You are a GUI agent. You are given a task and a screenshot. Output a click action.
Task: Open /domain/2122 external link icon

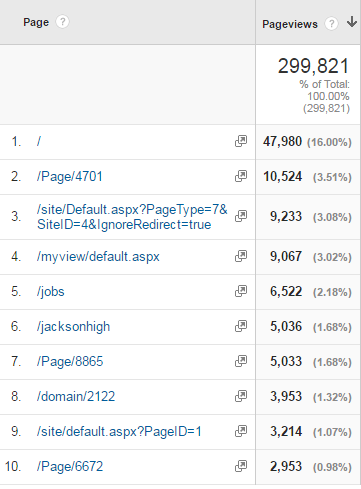[241, 396]
